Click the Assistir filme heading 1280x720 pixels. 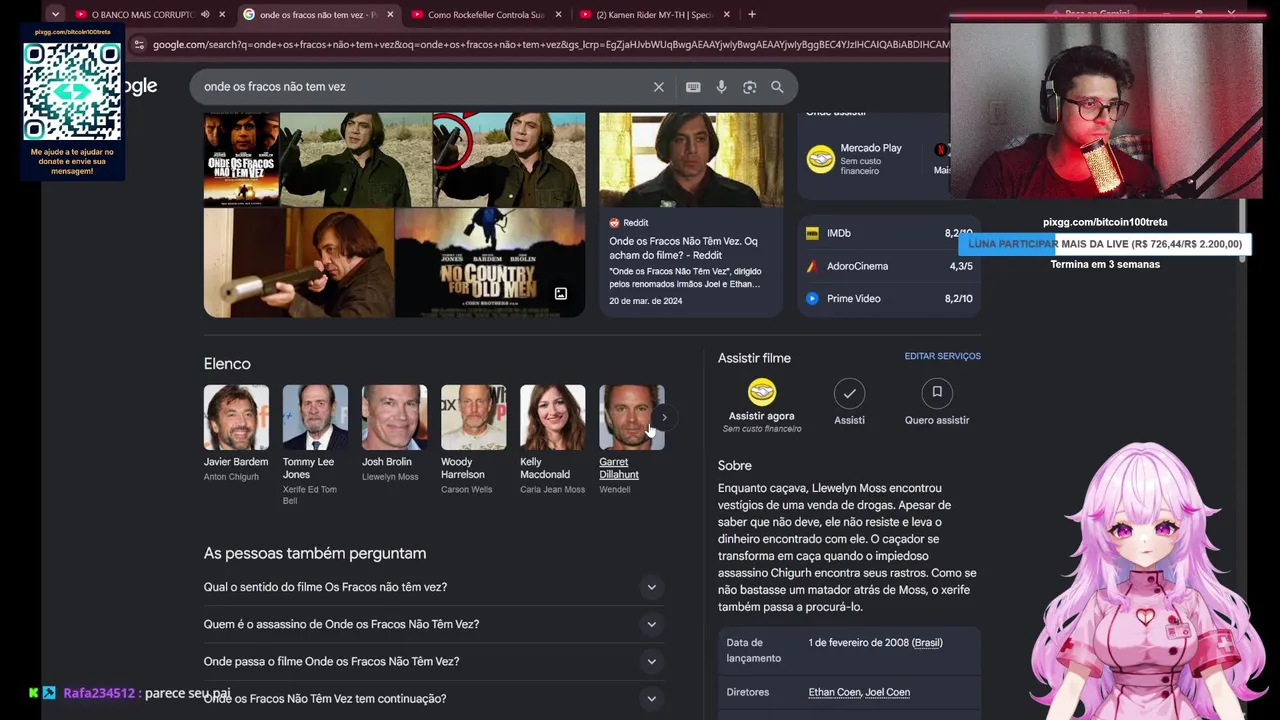[x=754, y=358]
